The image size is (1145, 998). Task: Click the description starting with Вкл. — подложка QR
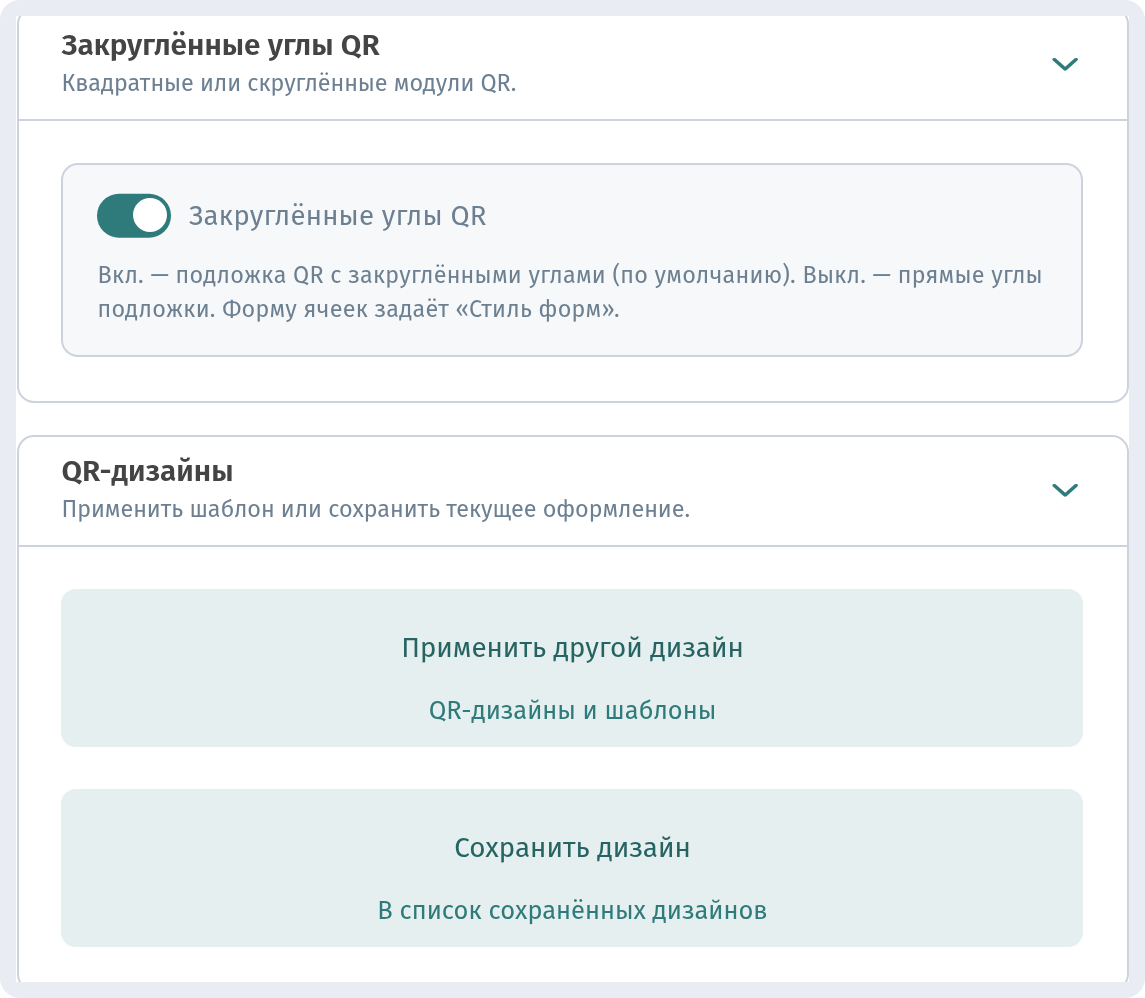coord(570,292)
